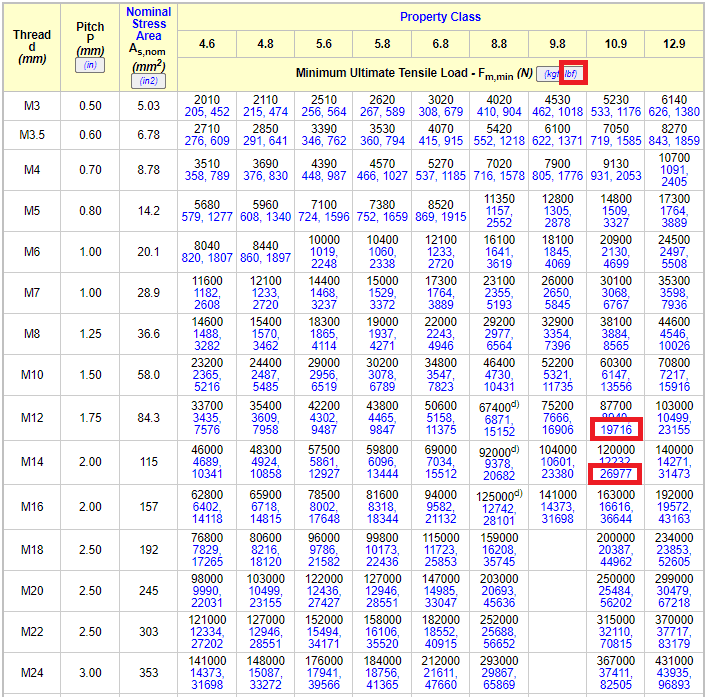Click the M8 thread row label
The width and height of the screenshot is (708, 700).
pyautogui.click(x=32, y=334)
